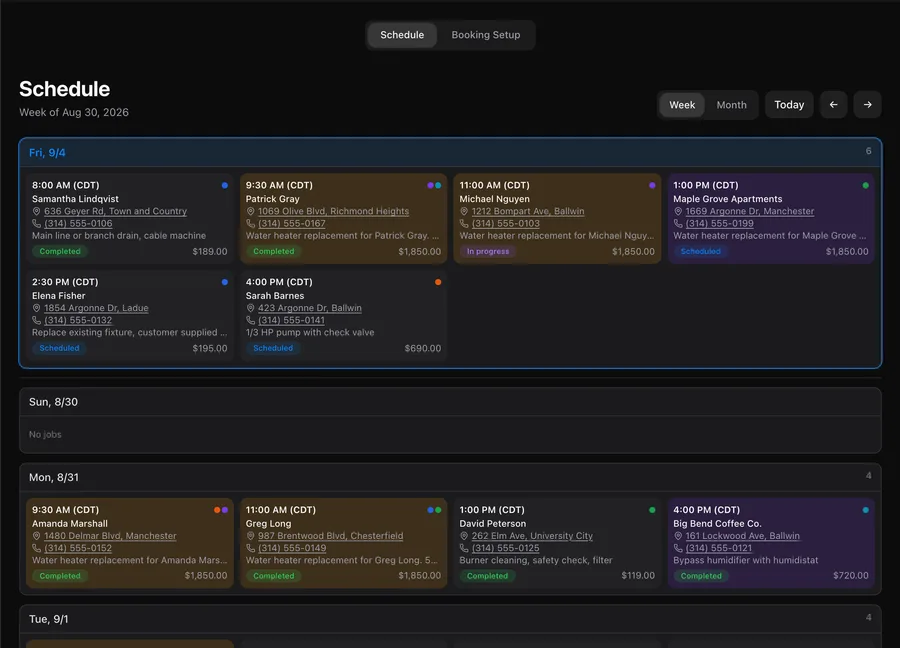Click the green technician dot on Maple Grove Apartments card

coord(866,185)
